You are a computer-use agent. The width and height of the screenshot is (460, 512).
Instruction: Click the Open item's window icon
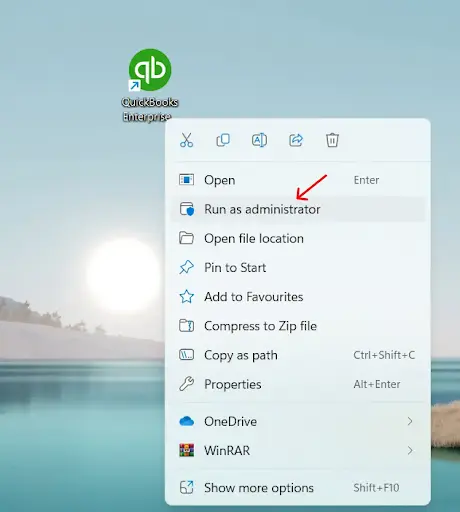point(186,180)
